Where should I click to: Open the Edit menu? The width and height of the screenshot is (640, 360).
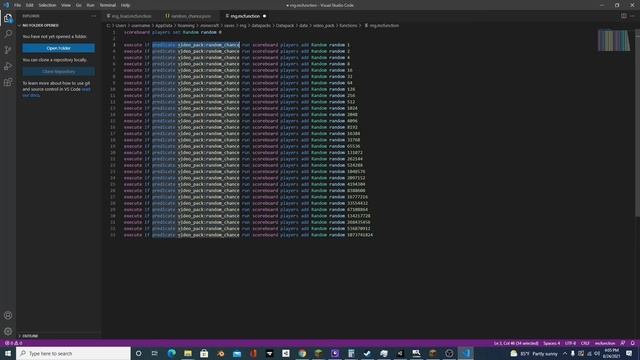click(x=30, y=5)
